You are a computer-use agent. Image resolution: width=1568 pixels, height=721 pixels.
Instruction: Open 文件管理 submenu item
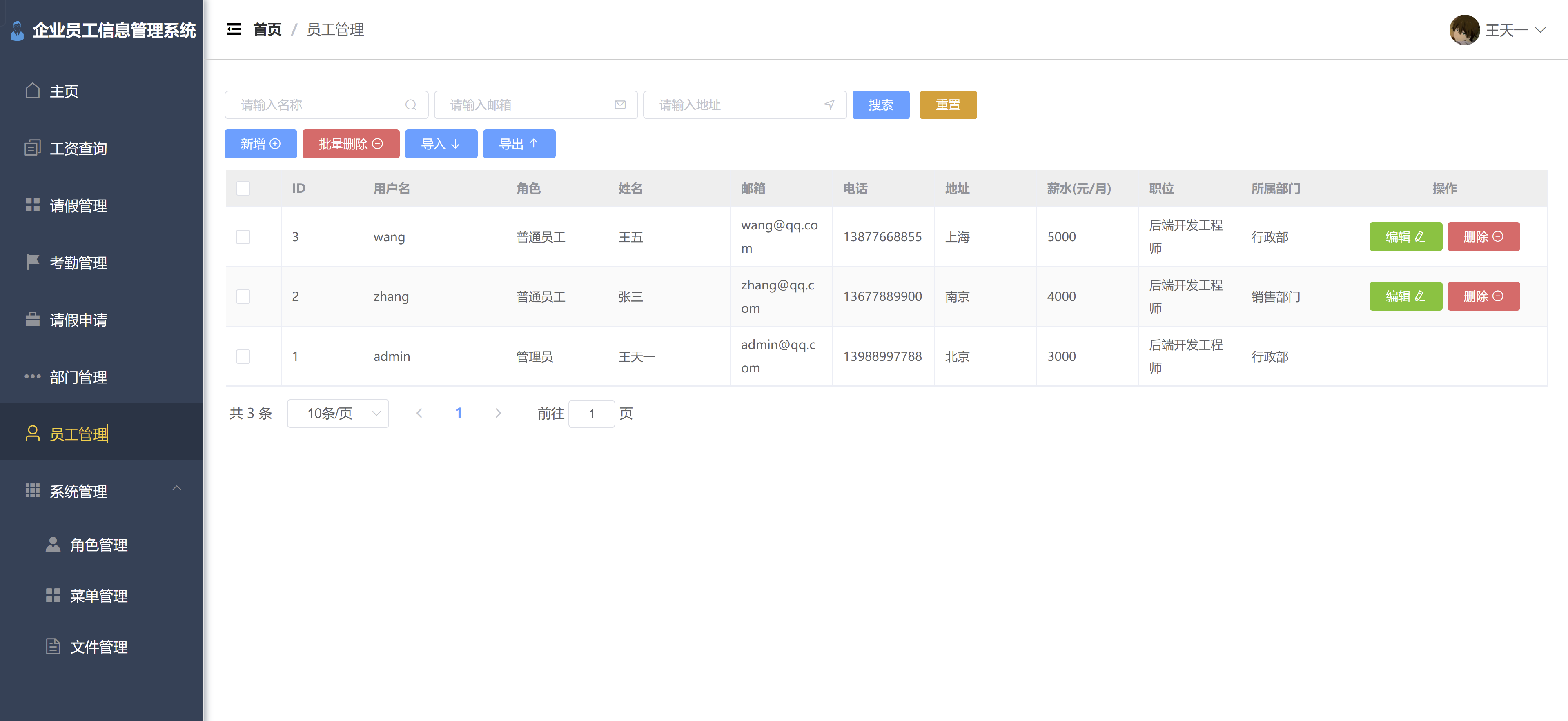[102, 647]
